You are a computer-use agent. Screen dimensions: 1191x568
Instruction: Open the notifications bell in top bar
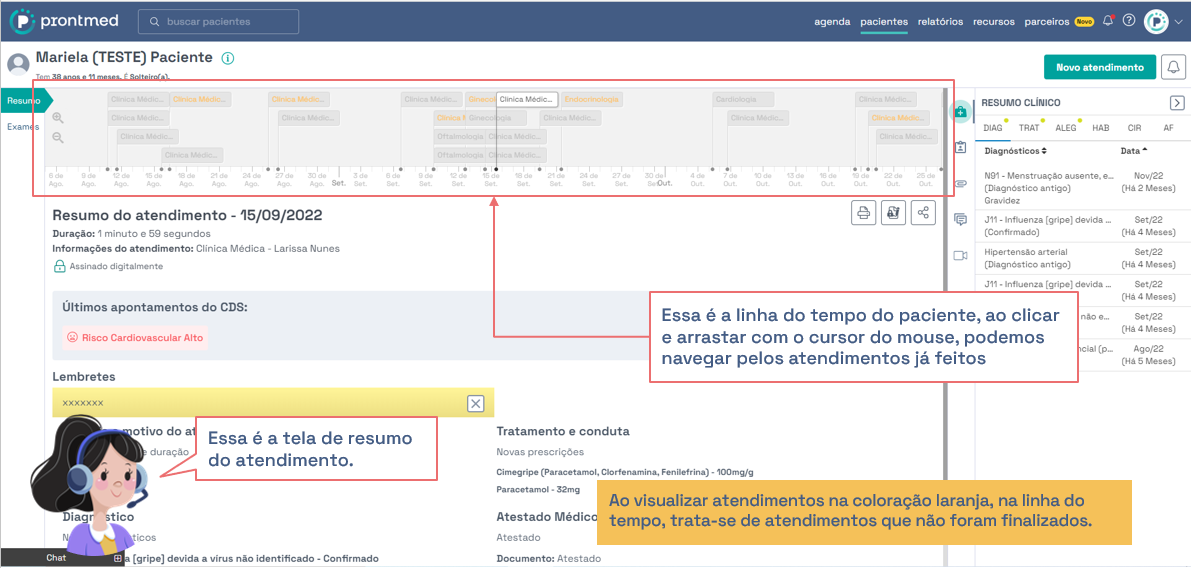[1108, 21]
